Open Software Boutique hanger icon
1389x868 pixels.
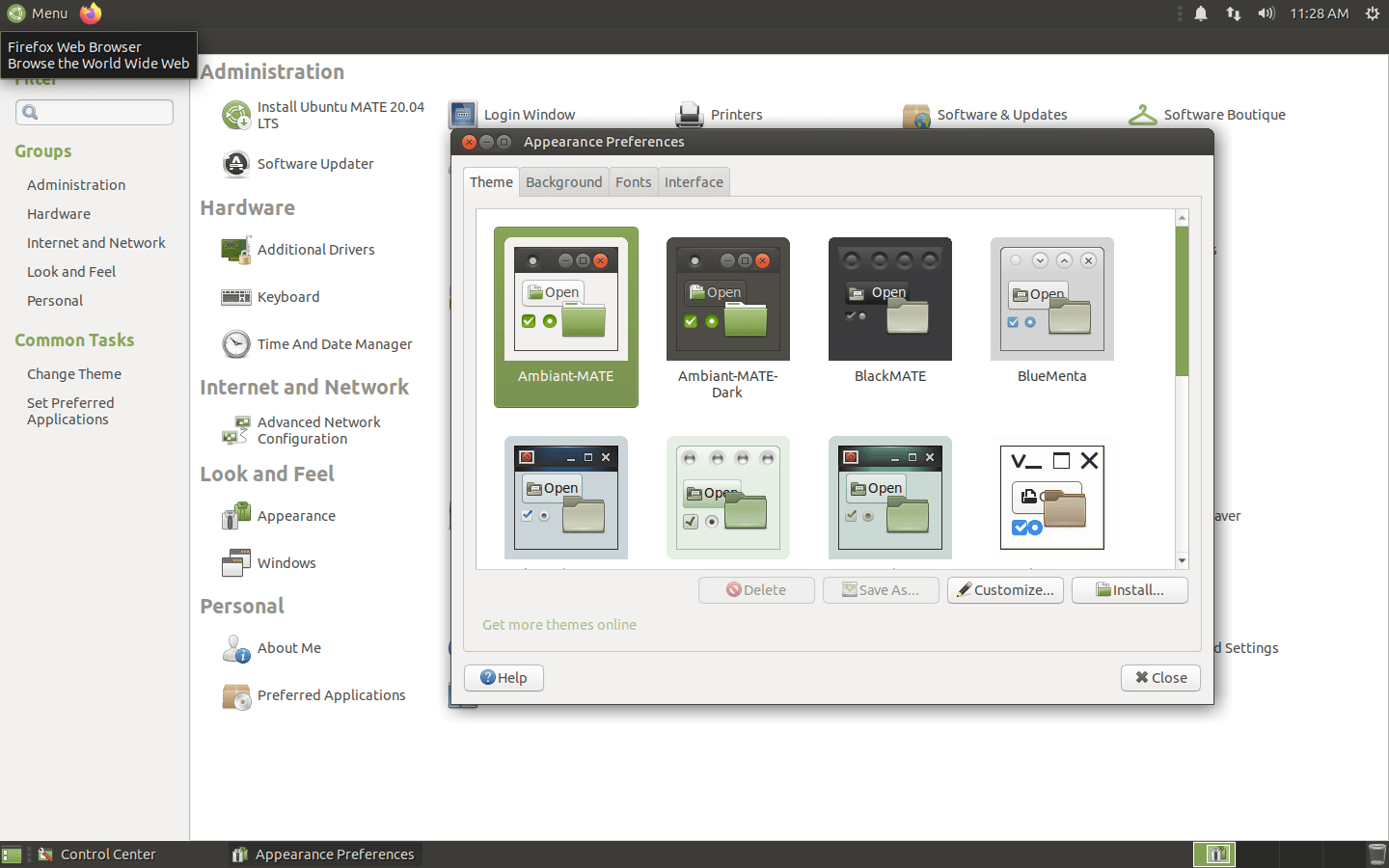[x=1143, y=115]
